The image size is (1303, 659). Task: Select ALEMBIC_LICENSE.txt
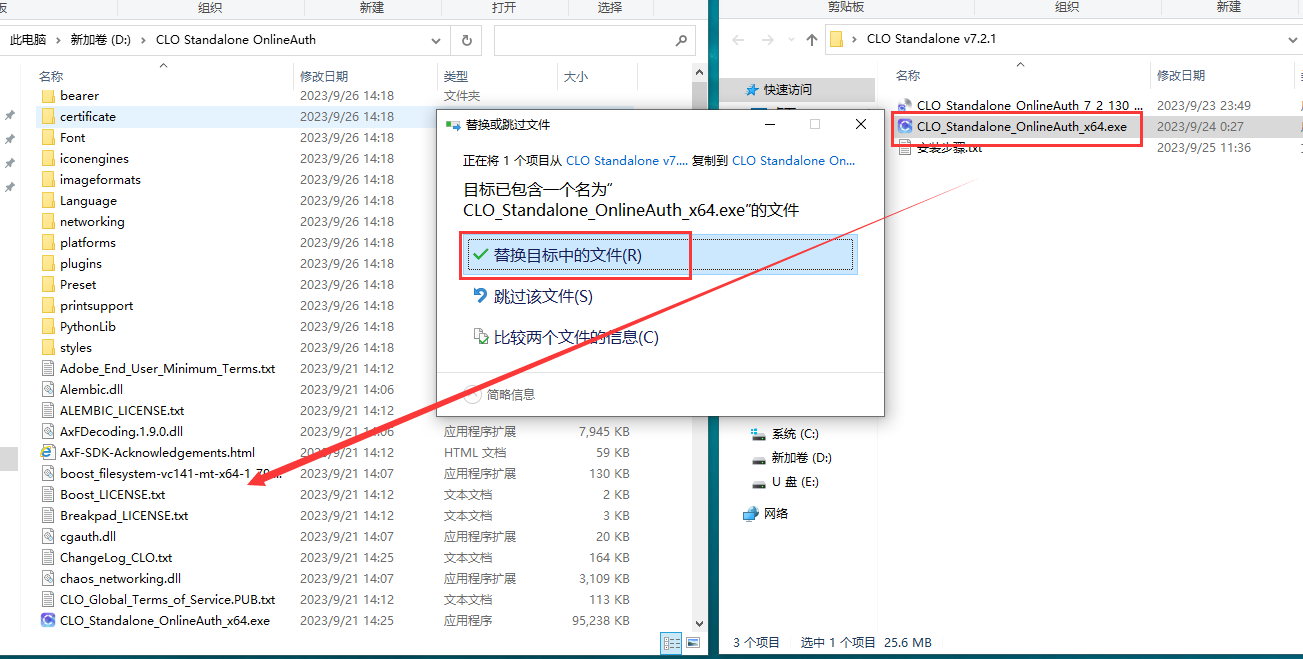(x=122, y=411)
